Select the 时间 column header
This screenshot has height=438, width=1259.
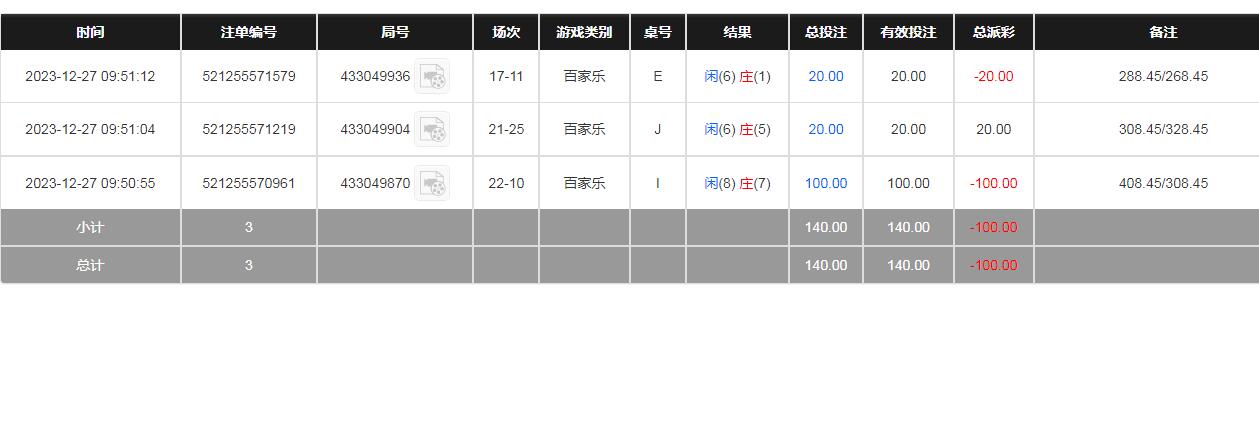[x=90, y=32]
